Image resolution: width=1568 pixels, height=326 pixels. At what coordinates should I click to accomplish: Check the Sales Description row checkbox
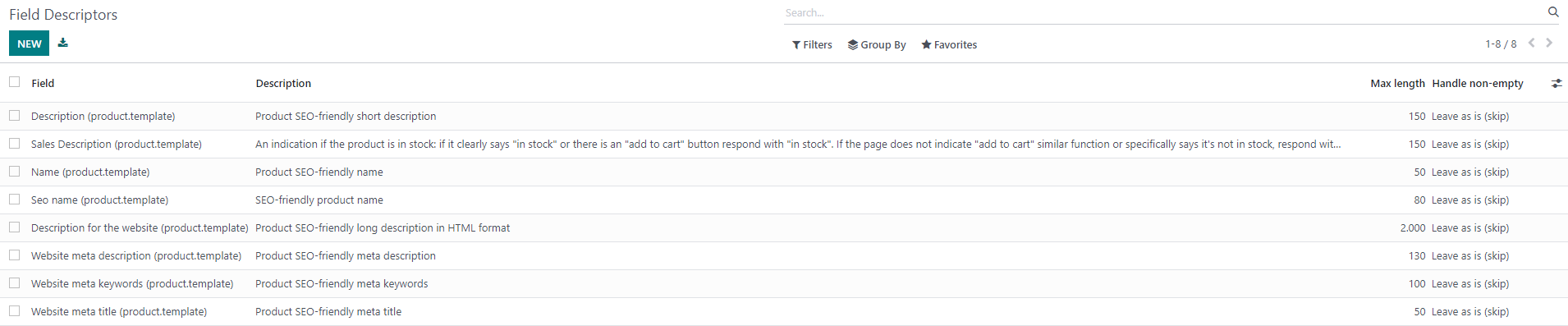click(15, 144)
